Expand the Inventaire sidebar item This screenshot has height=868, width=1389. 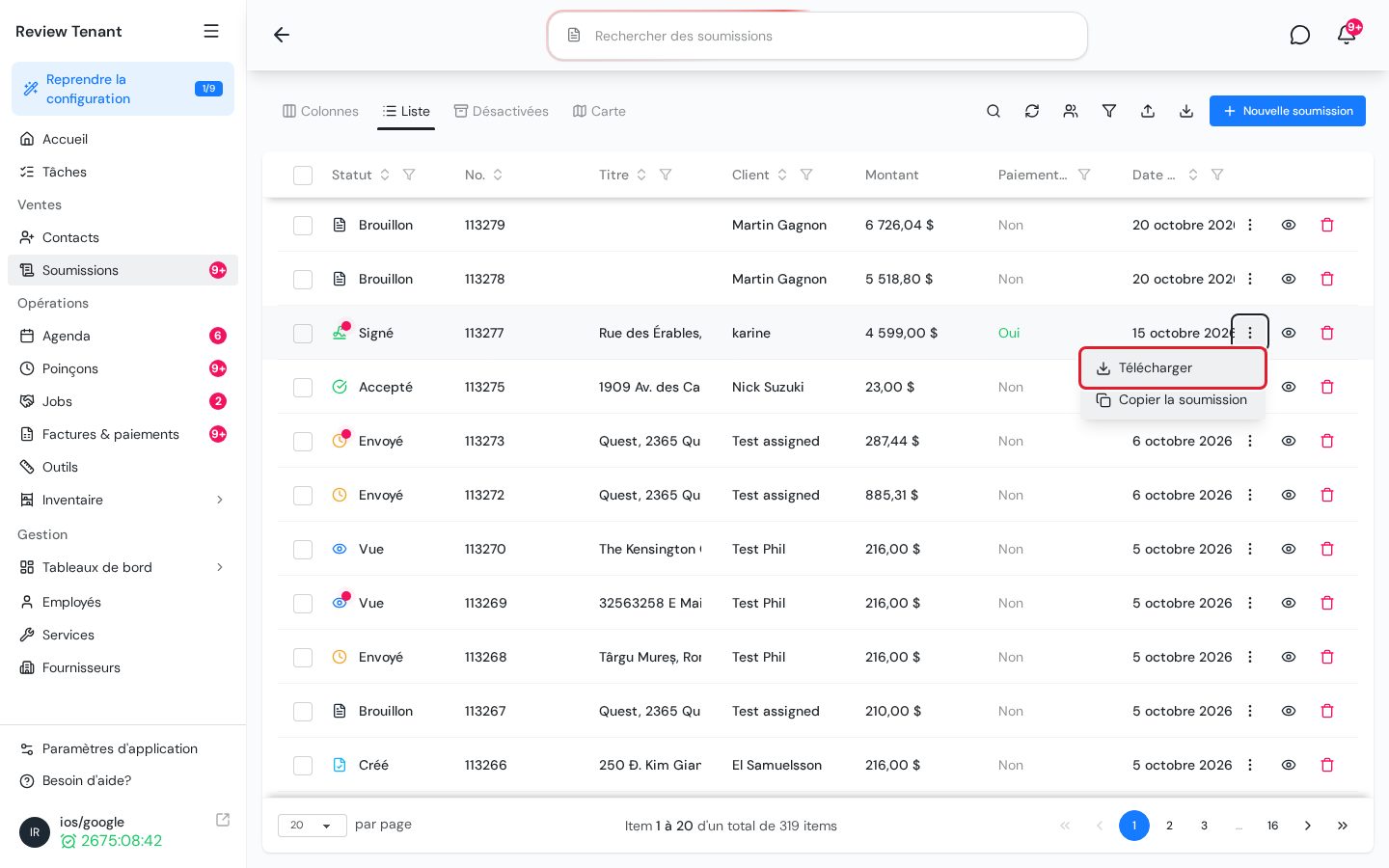coord(220,500)
